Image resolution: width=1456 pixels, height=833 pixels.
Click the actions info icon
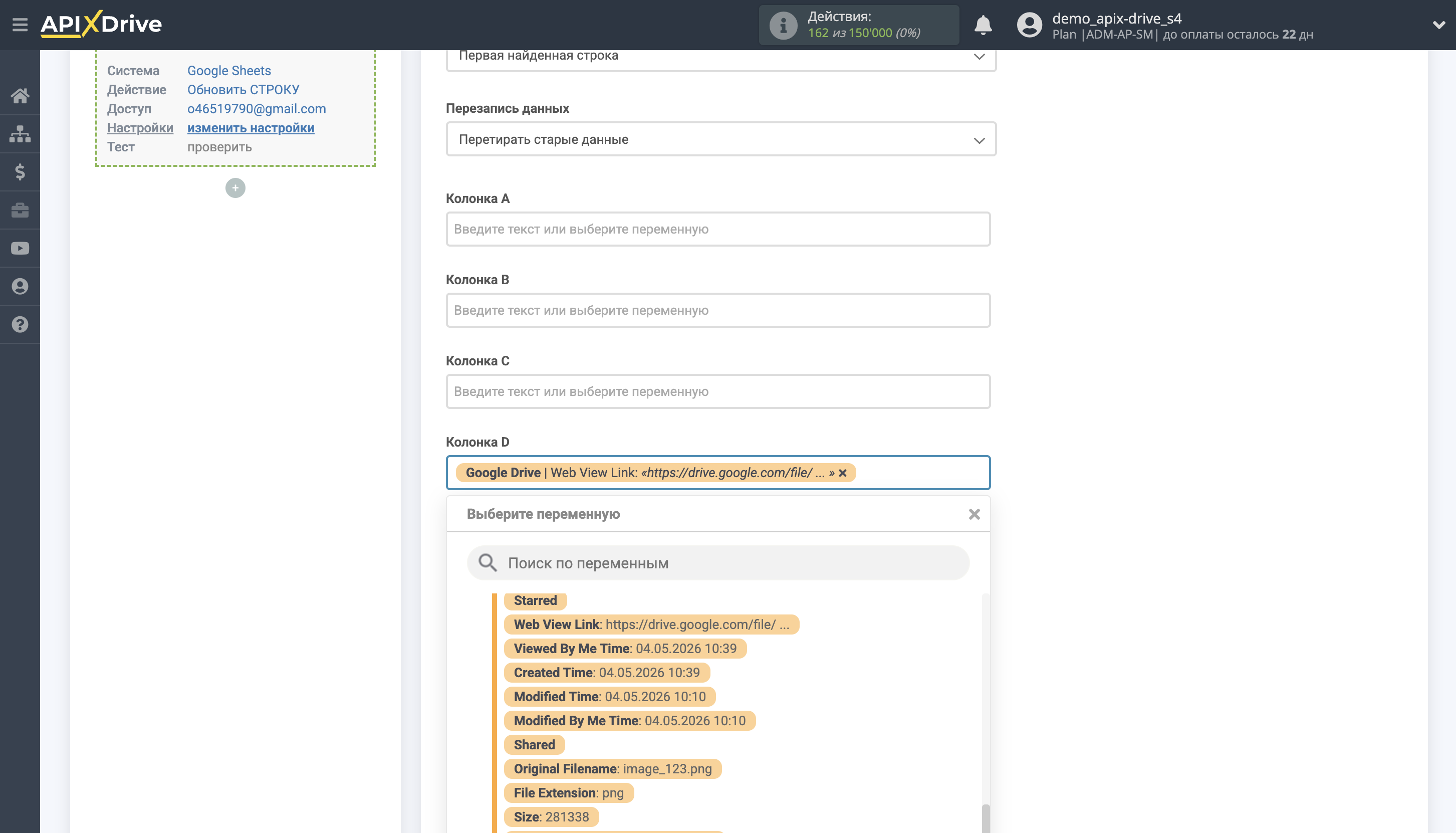pos(783,25)
